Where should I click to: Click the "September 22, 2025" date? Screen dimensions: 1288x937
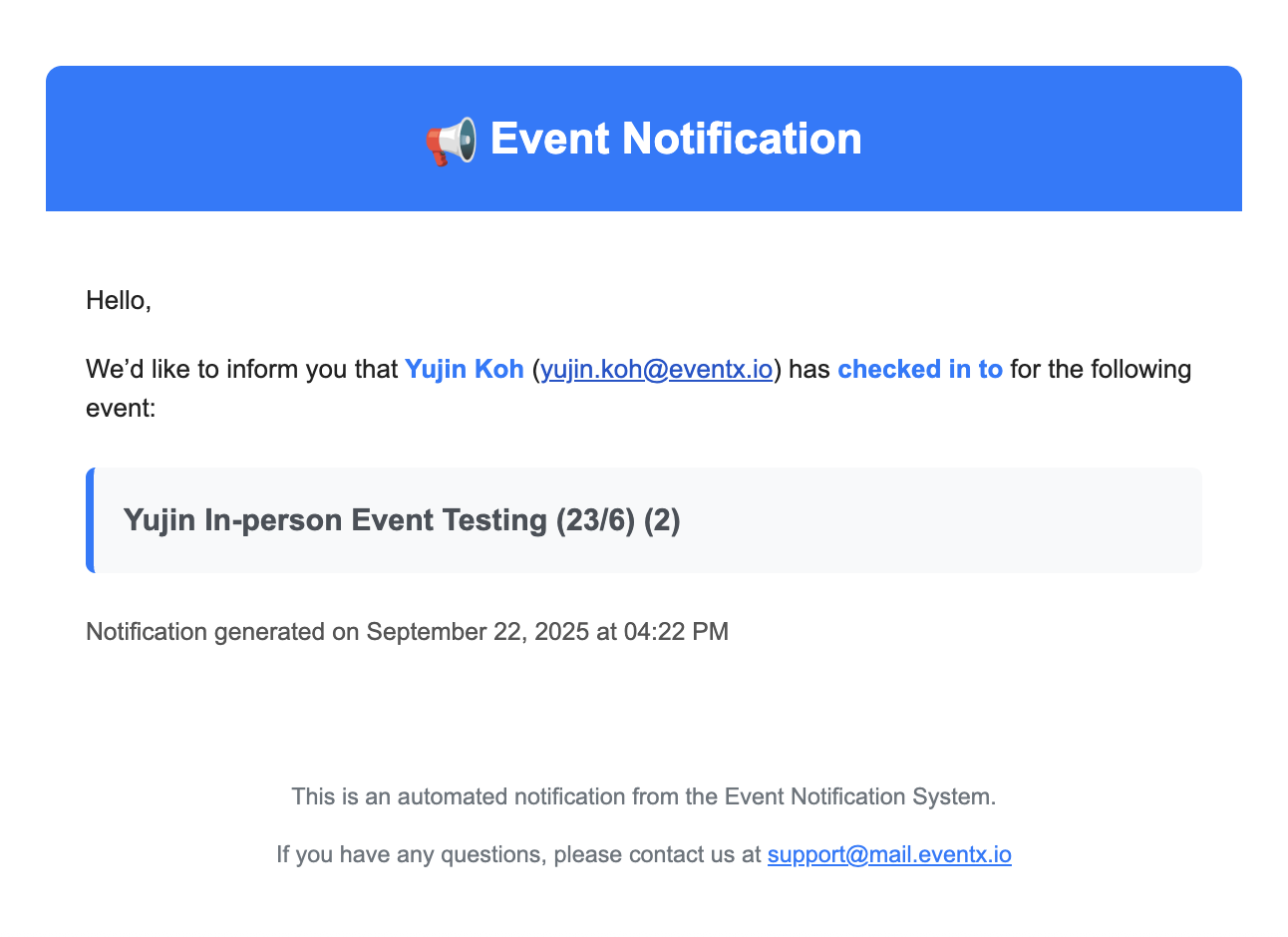(x=479, y=632)
